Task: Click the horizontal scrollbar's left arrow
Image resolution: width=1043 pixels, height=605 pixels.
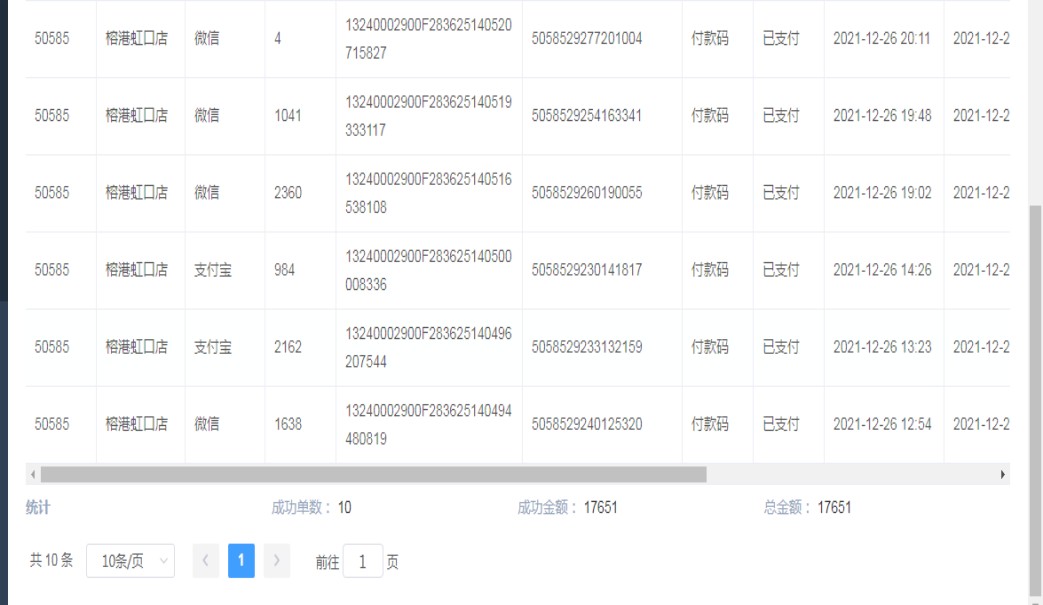Action: tap(32, 474)
